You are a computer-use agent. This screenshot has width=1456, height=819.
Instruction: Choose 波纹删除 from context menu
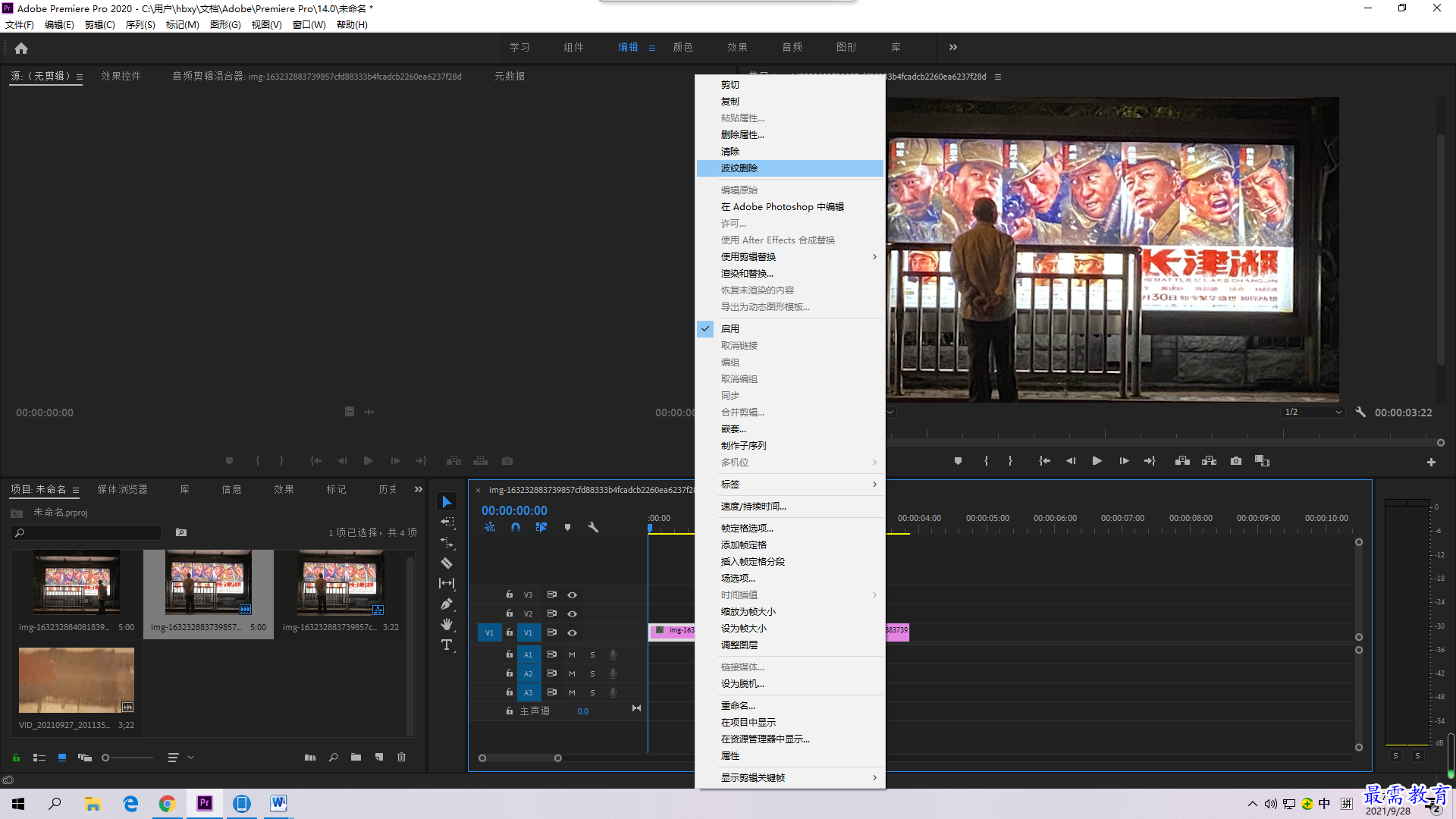point(790,168)
